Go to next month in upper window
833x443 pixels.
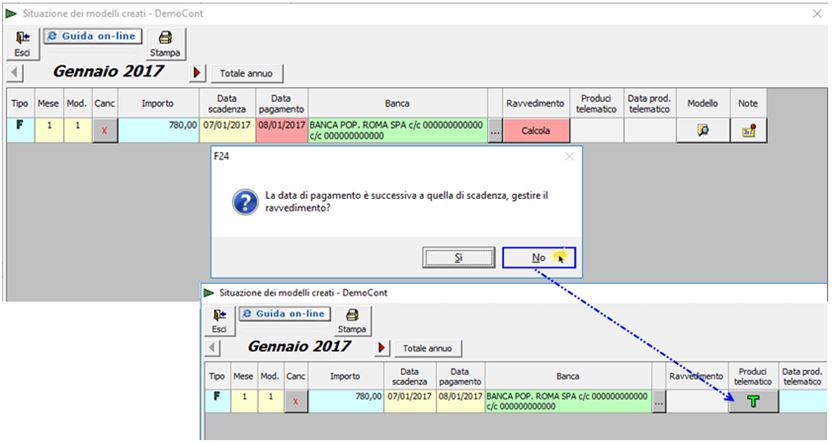pos(197,73)
